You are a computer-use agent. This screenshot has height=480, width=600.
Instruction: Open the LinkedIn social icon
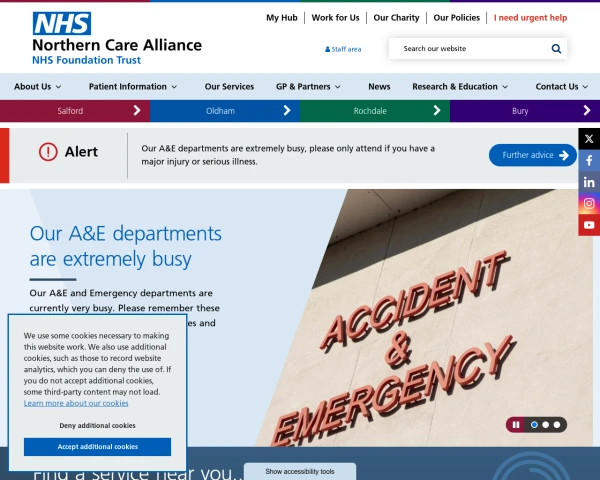(589, 182)
